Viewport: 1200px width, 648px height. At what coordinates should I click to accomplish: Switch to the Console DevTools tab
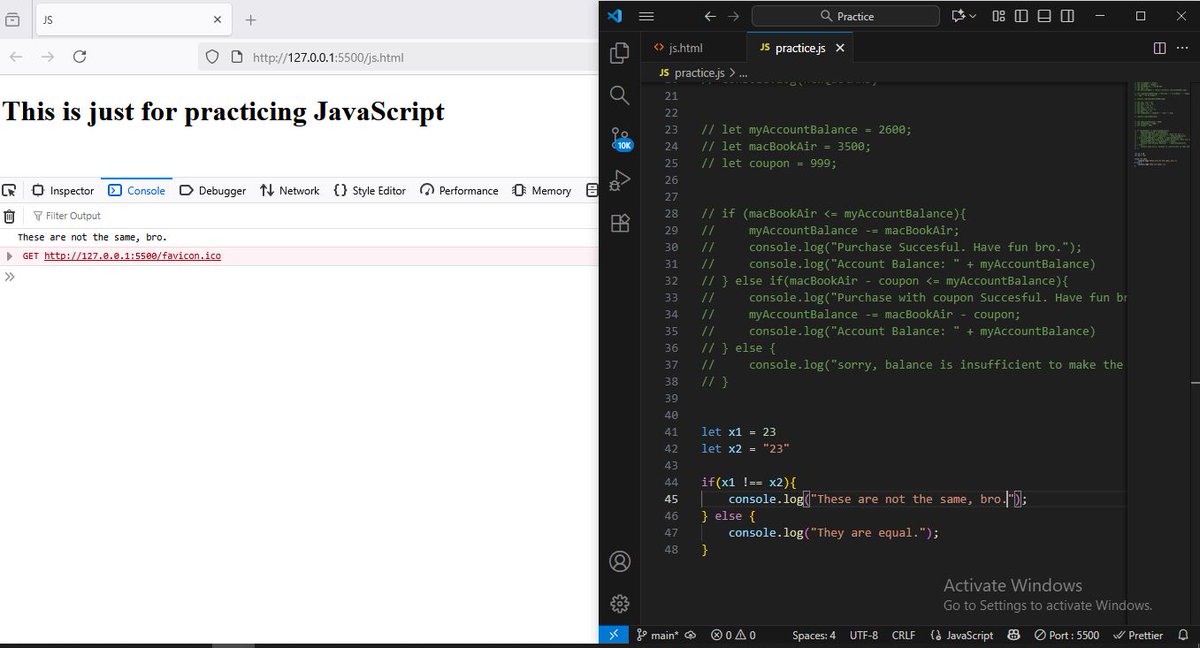tap(137, 190)
